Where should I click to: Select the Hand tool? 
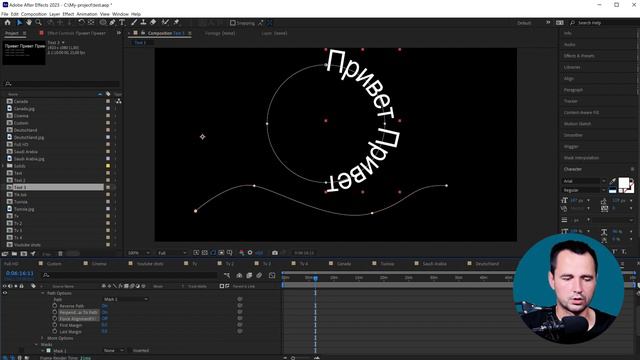pos(29,23)
